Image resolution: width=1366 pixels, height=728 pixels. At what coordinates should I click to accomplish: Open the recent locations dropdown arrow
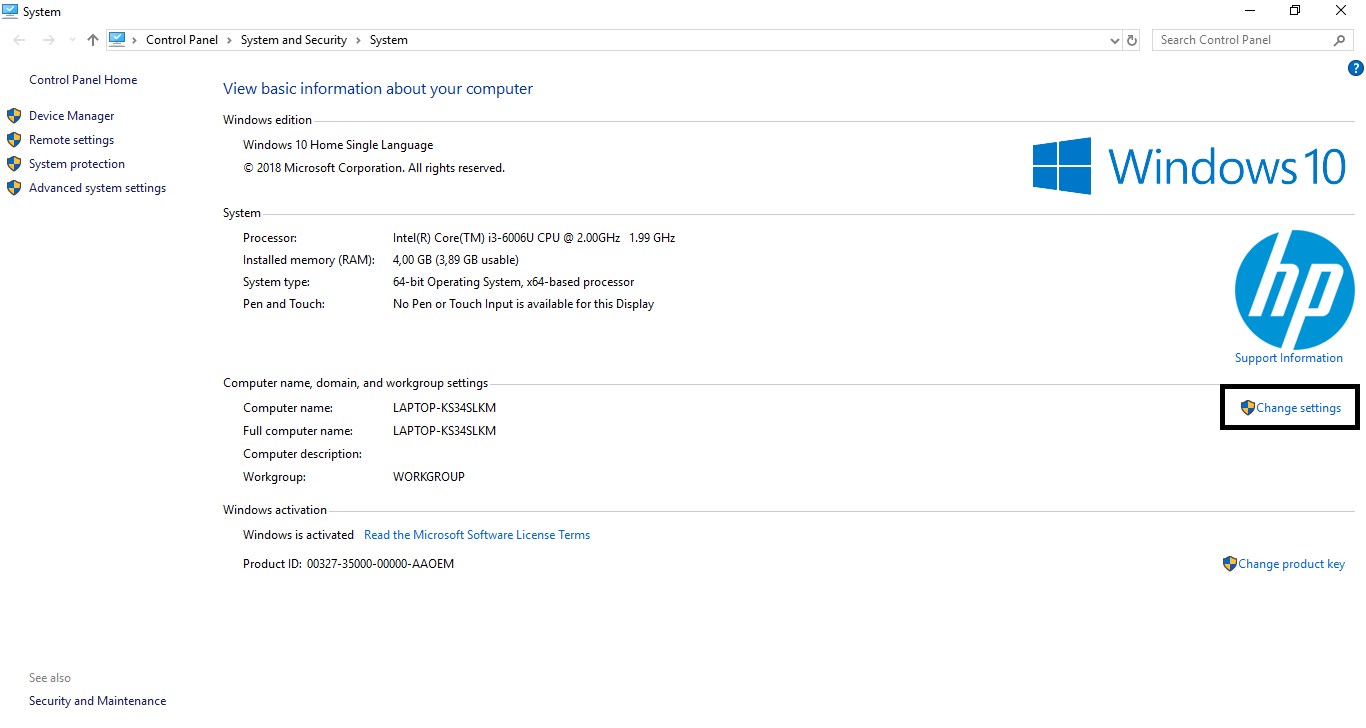tap(71, 41)
